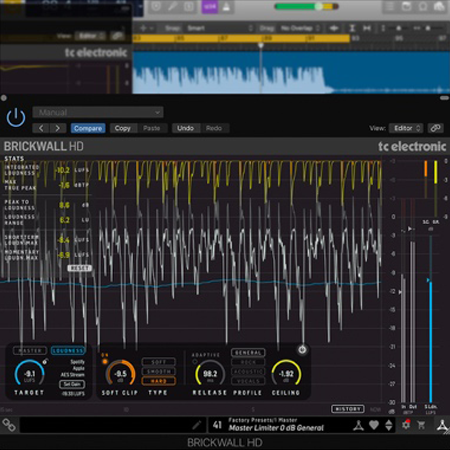The image size is (450, 450).
Task: Go to previous preset with left arrow
Action: pos(41,128)
